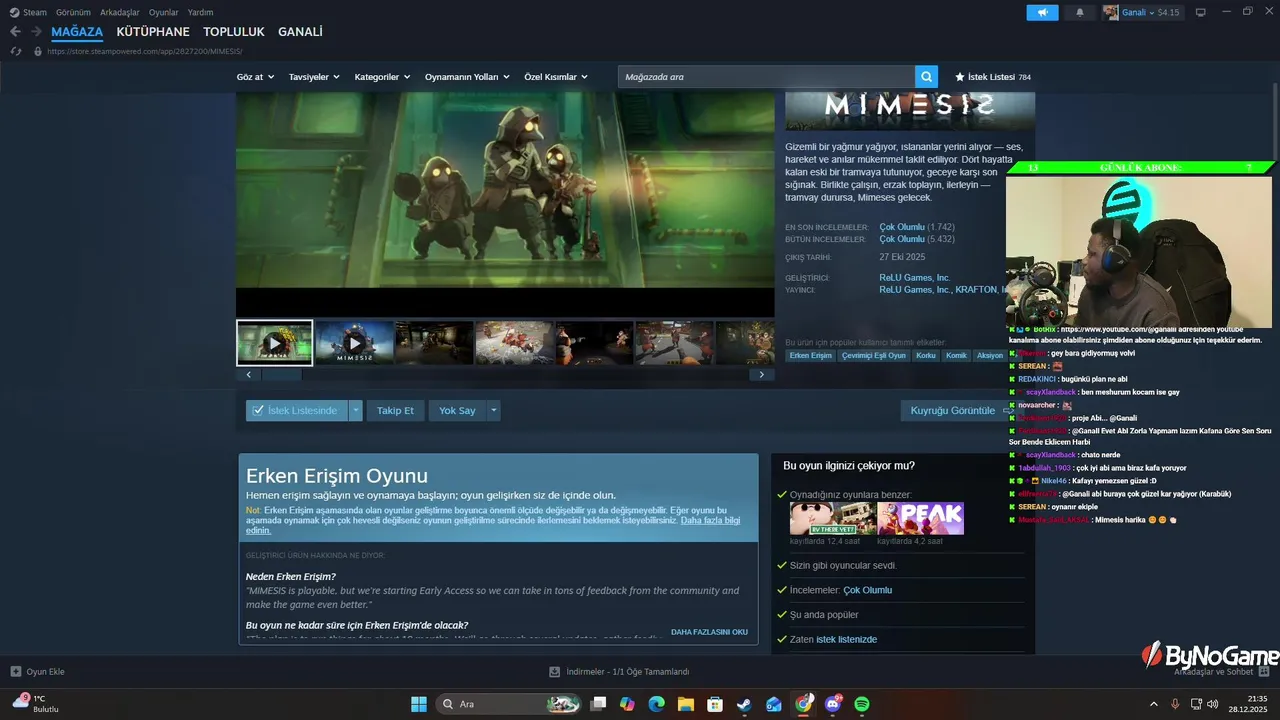Click the Çevrimiçi Eşli Oyun tag
The width and height of the screenshot is (1280, 720).
point(873,355)
